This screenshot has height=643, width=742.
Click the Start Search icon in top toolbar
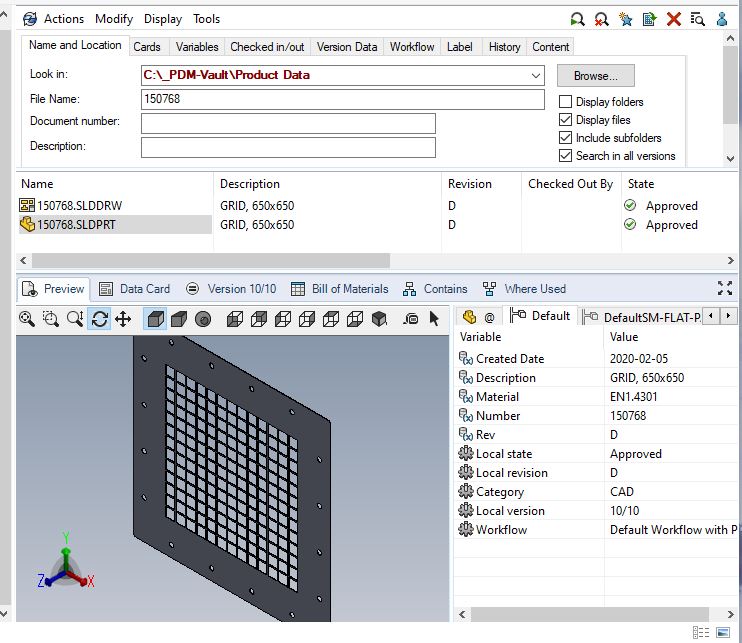coord(577,19)
